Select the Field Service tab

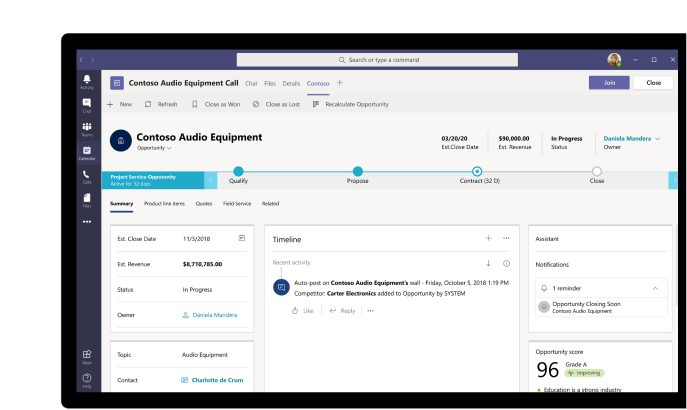click(x=237, y=204)
